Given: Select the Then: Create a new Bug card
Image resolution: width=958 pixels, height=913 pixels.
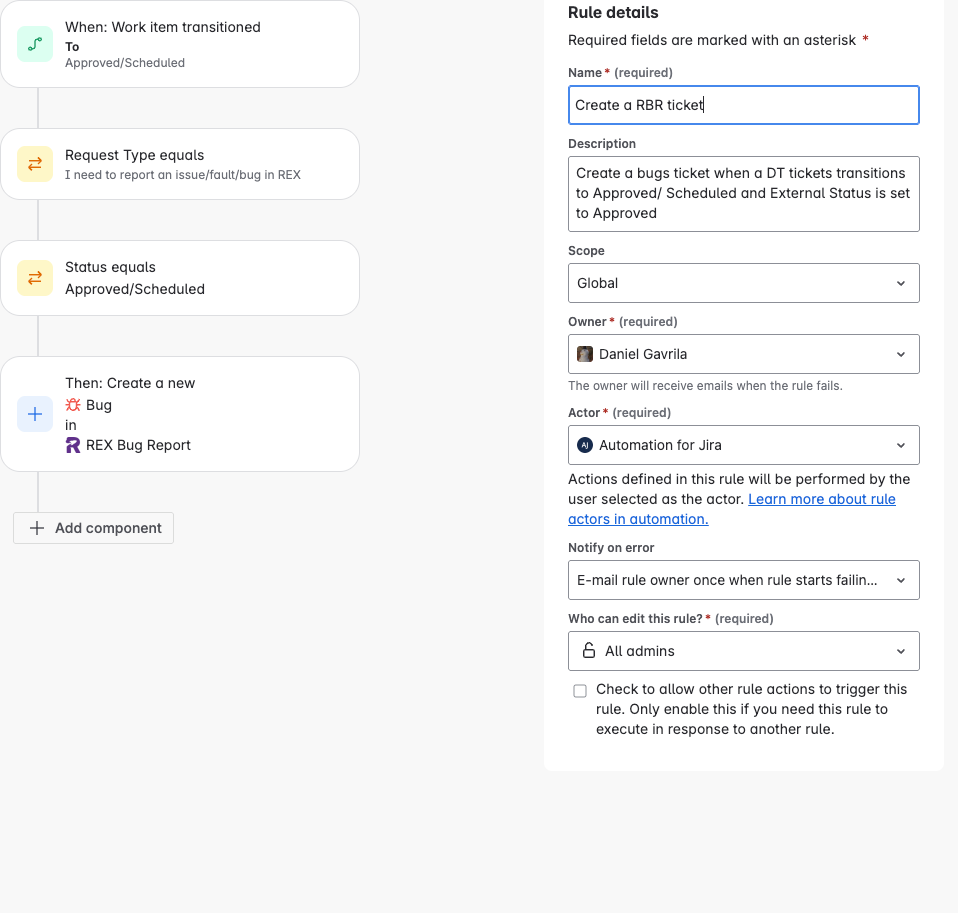Looking at the screenshot, I should tap(180, 414).
